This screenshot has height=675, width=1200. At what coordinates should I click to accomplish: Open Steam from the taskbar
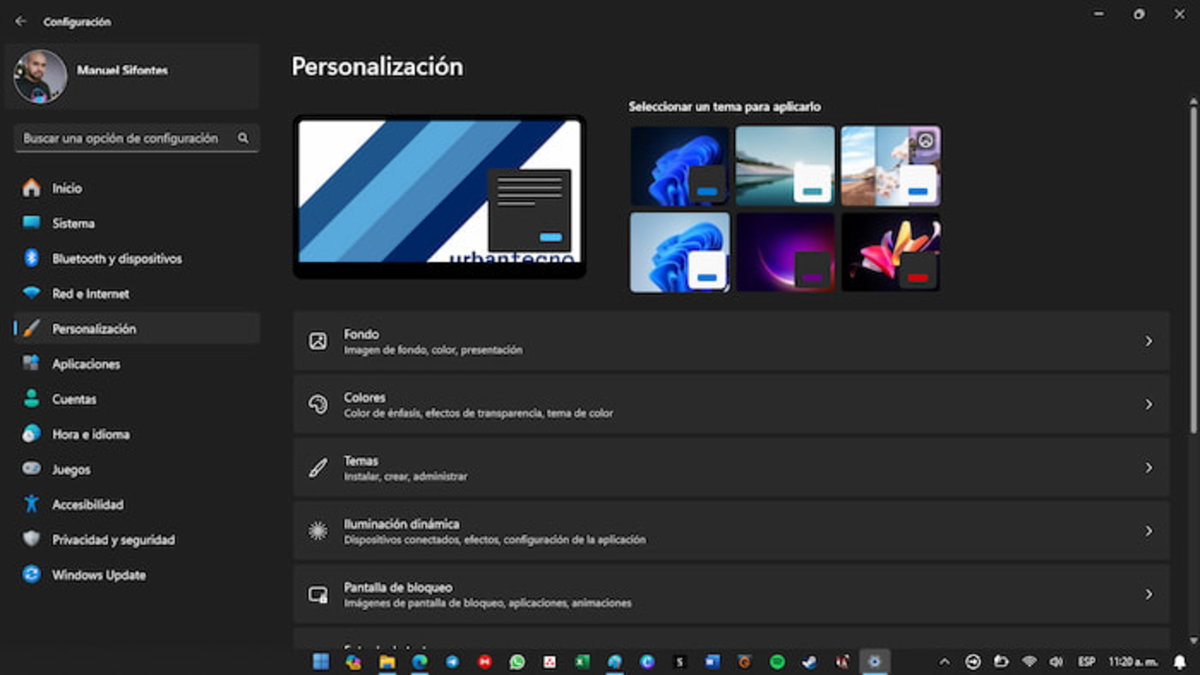click(x=809, y=662)
